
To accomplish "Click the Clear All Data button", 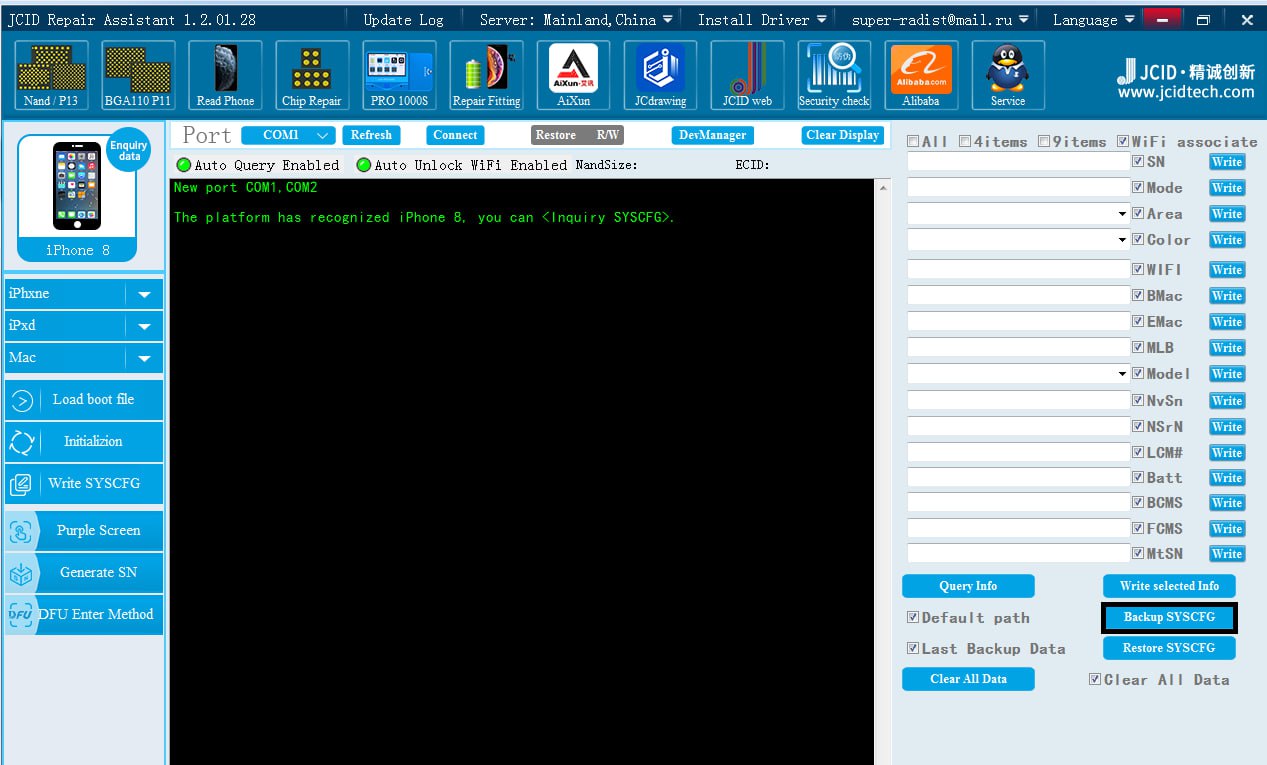I will coord(968,679).
